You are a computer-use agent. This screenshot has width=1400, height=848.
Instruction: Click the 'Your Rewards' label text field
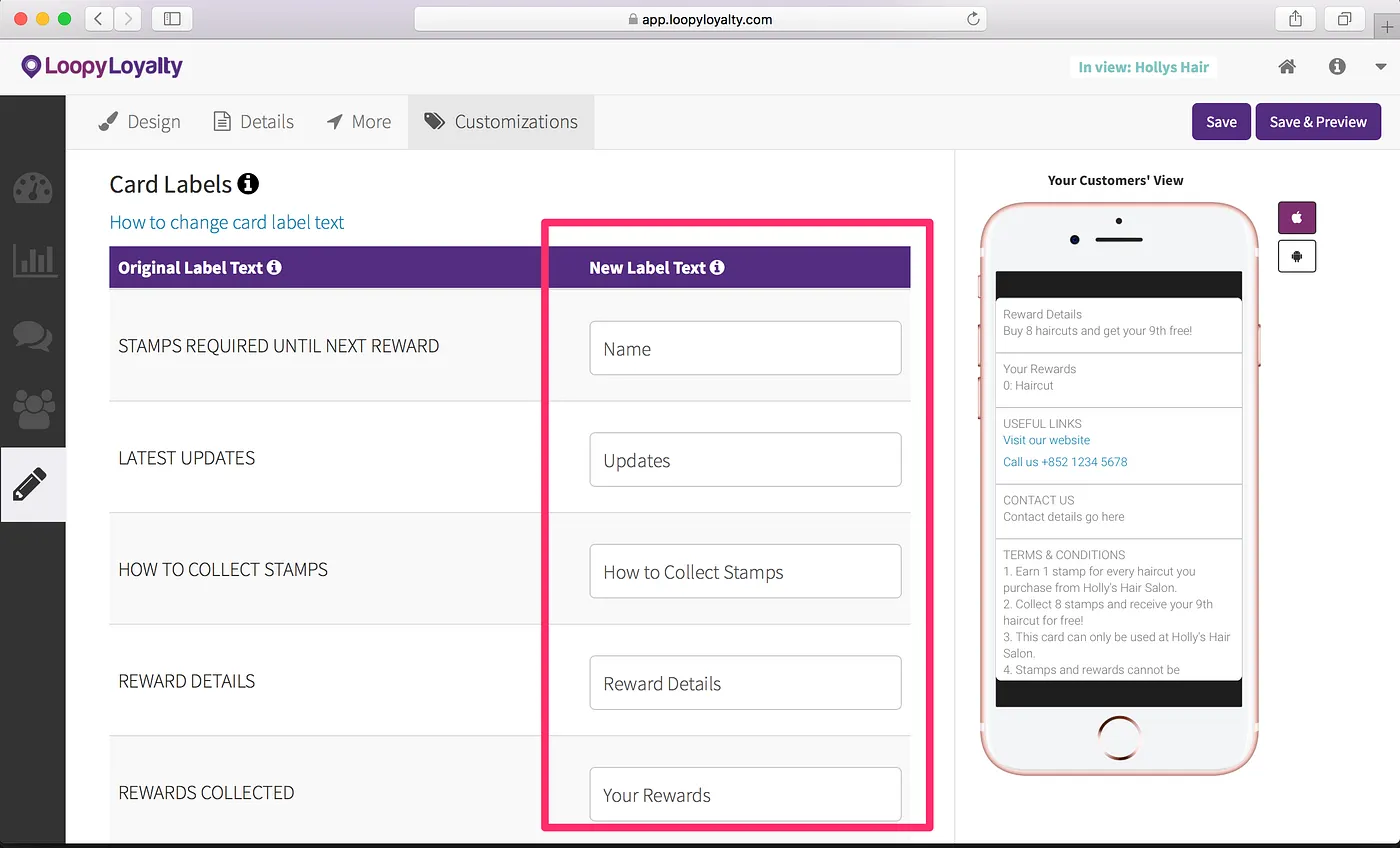745,795
